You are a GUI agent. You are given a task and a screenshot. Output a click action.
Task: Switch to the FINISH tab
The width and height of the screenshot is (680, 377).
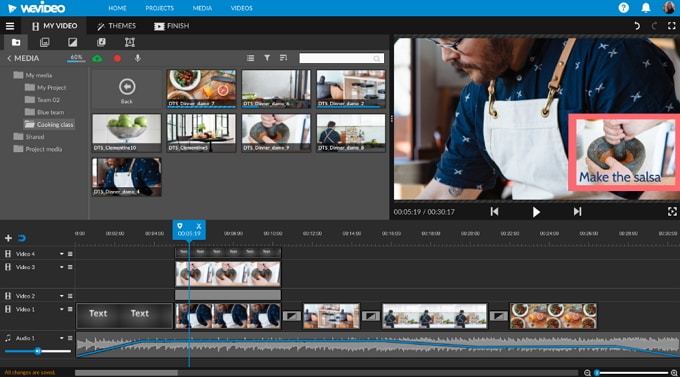pyautogui.click(x=172, y=26)
